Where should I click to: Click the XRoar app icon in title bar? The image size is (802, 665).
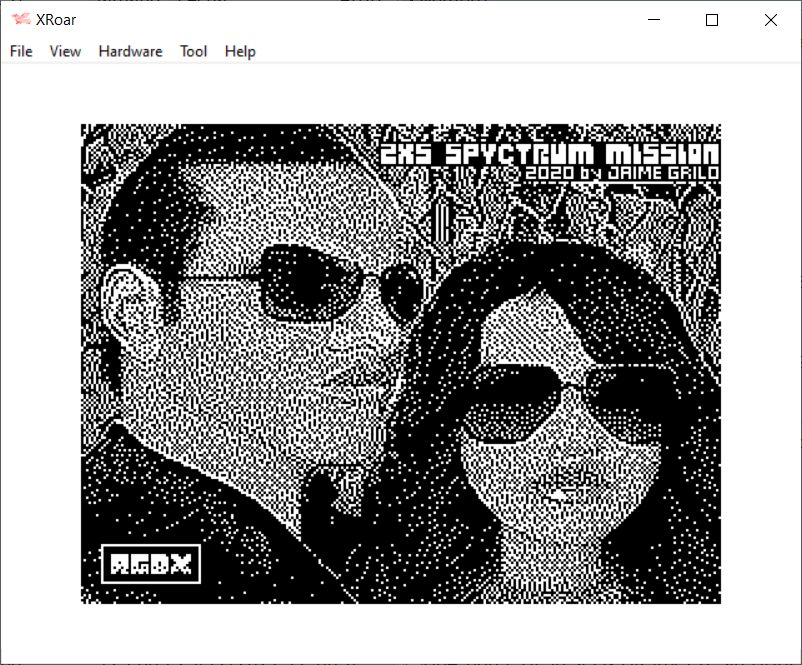pyautogui.click(x=21, y=20)
